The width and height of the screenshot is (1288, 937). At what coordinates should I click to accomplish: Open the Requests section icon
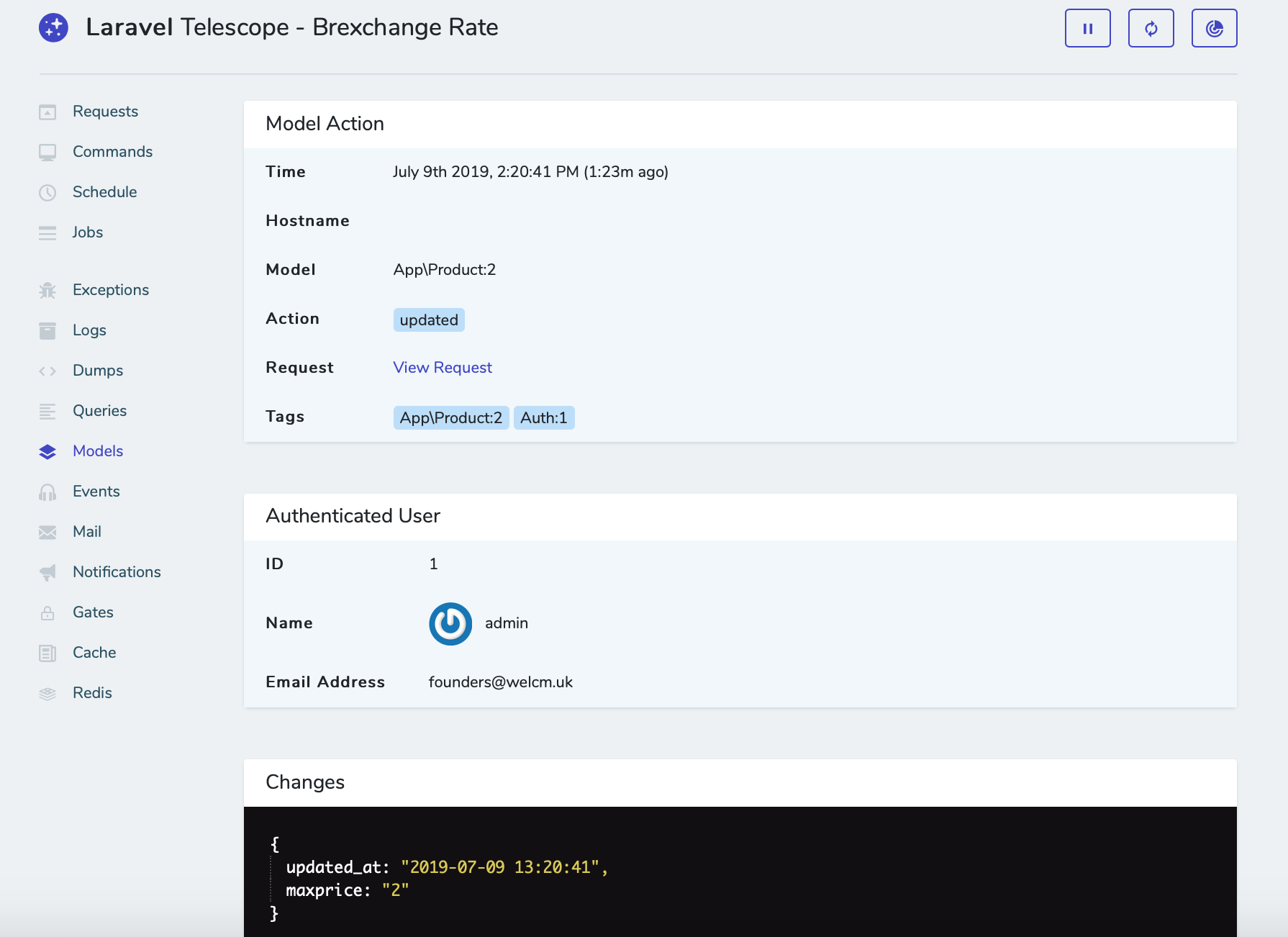(x=47, y=112)
